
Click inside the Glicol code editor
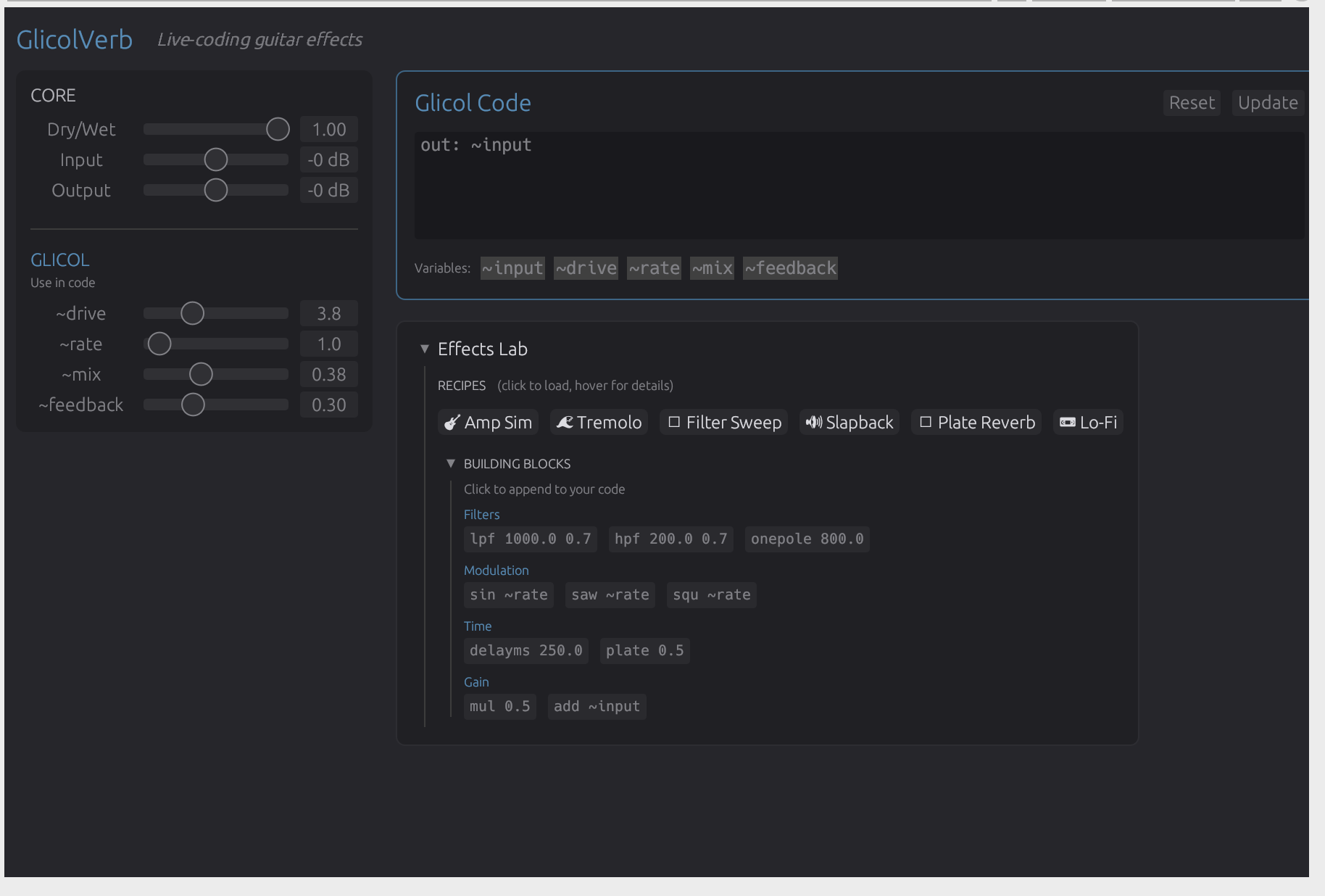point(860,186)
